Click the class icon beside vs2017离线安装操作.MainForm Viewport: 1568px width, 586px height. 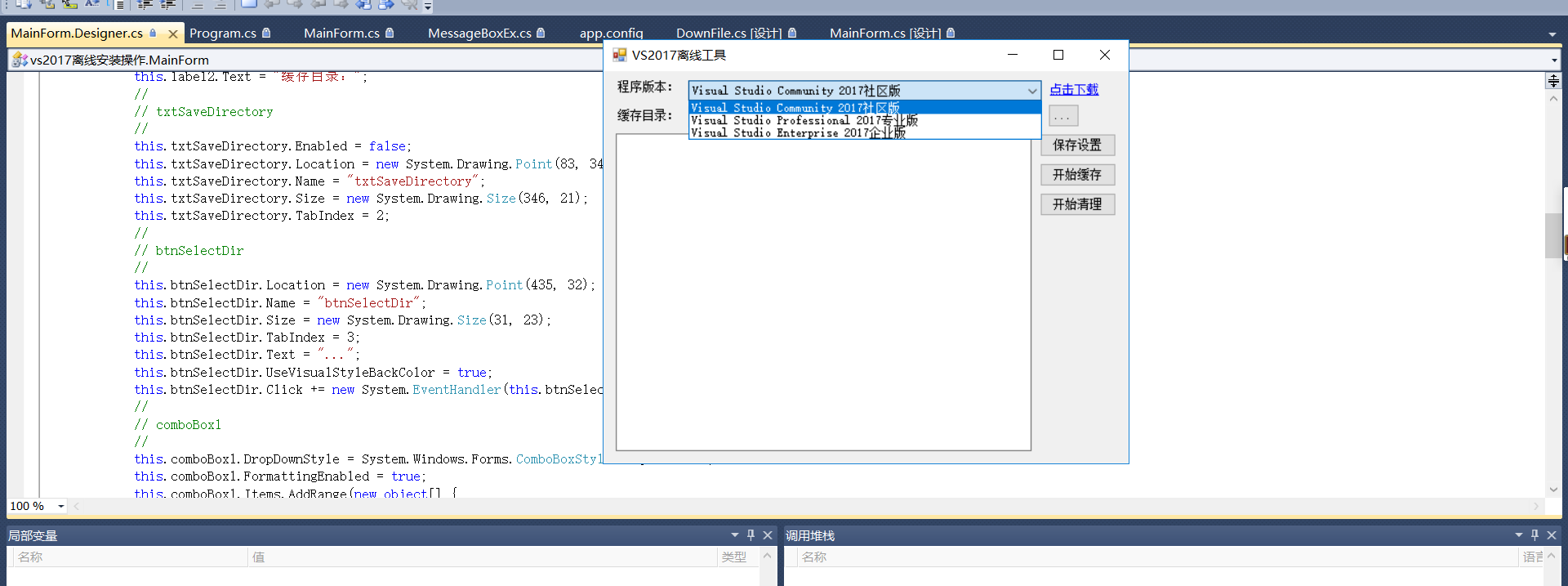click(20, 60)
